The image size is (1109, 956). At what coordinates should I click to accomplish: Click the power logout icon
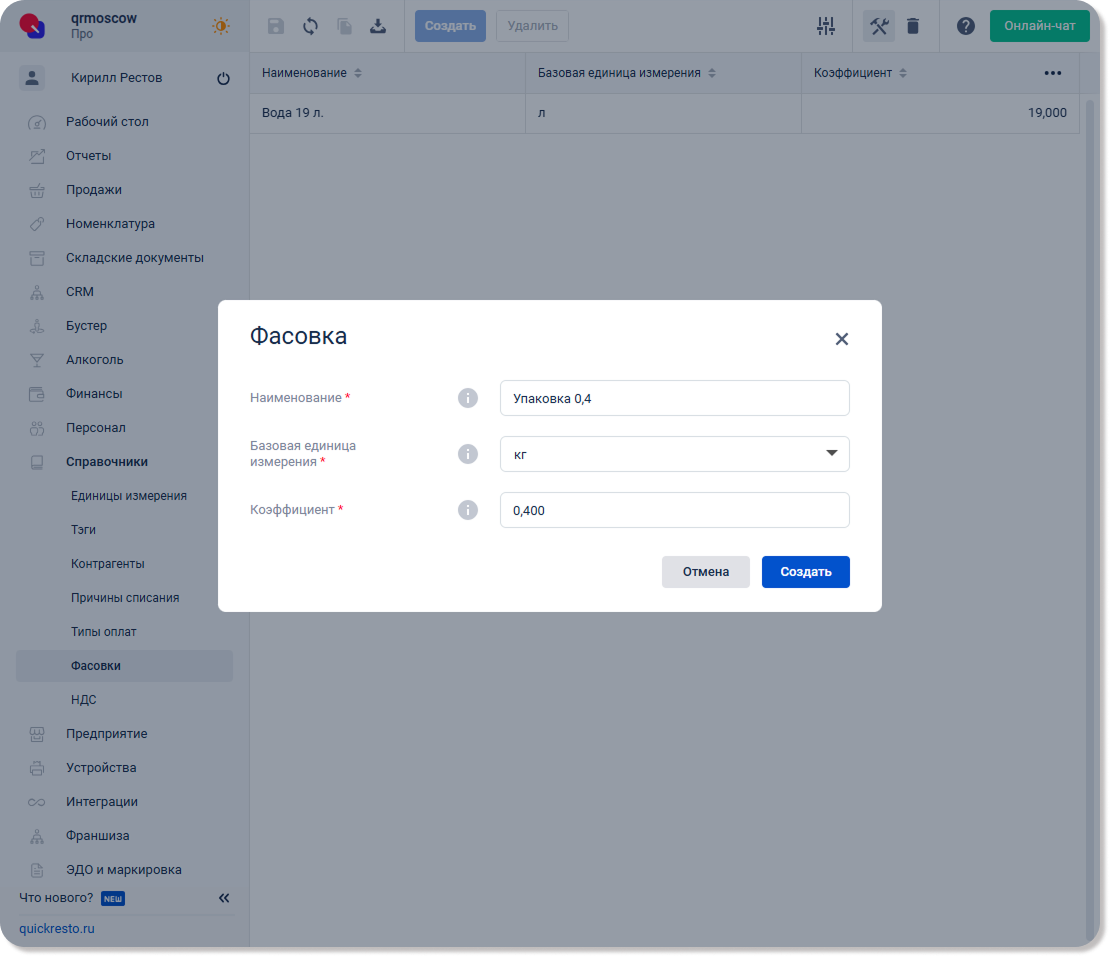[x=223, y=79]
